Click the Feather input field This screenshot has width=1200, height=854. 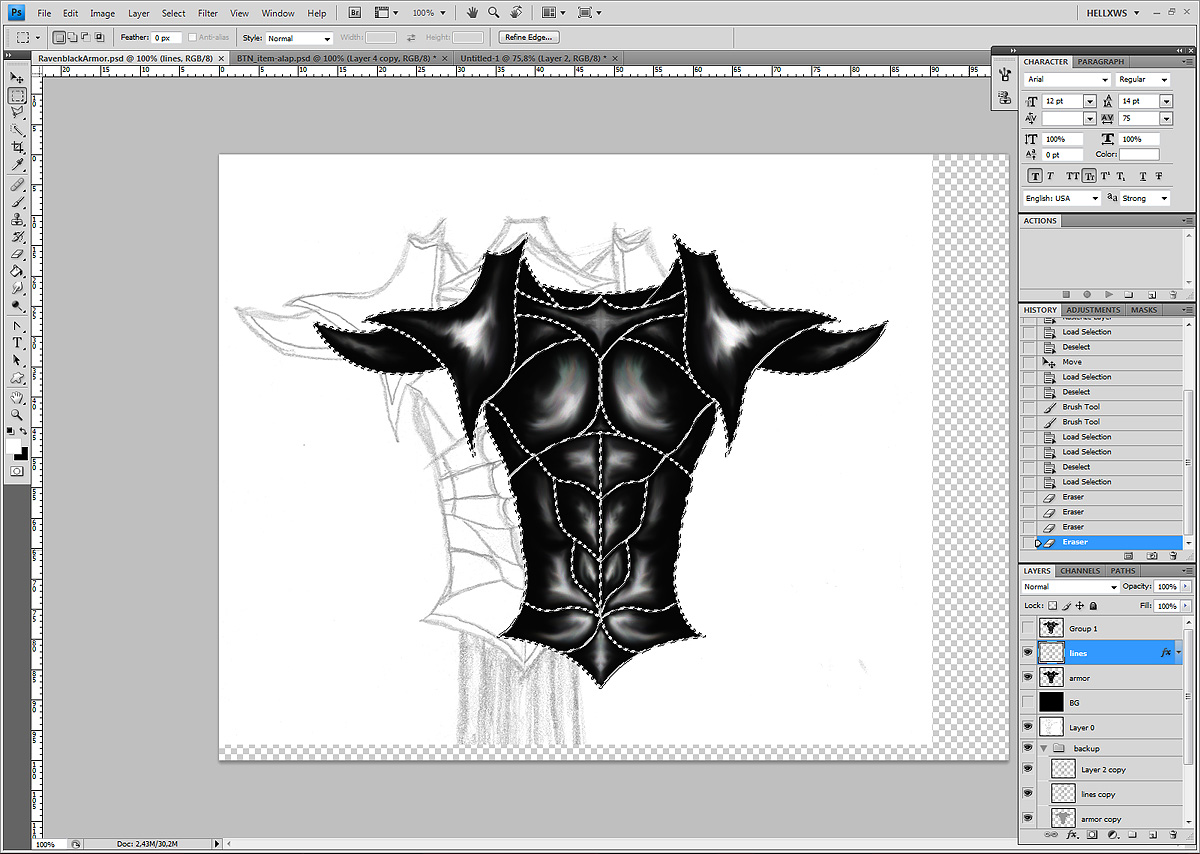pyautogui.click(x=166, y=38)
